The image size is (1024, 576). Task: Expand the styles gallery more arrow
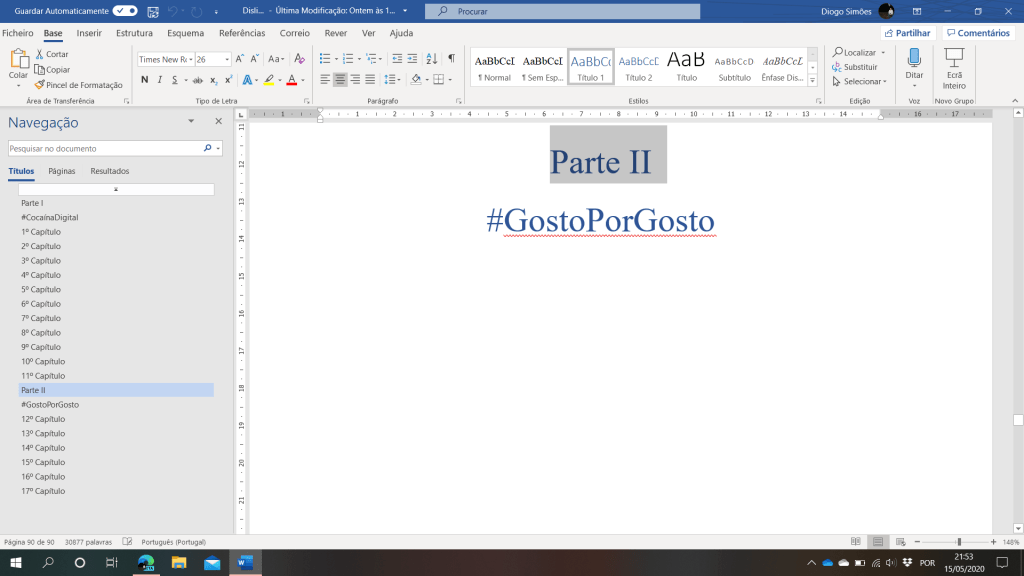(x=812, y=81)
